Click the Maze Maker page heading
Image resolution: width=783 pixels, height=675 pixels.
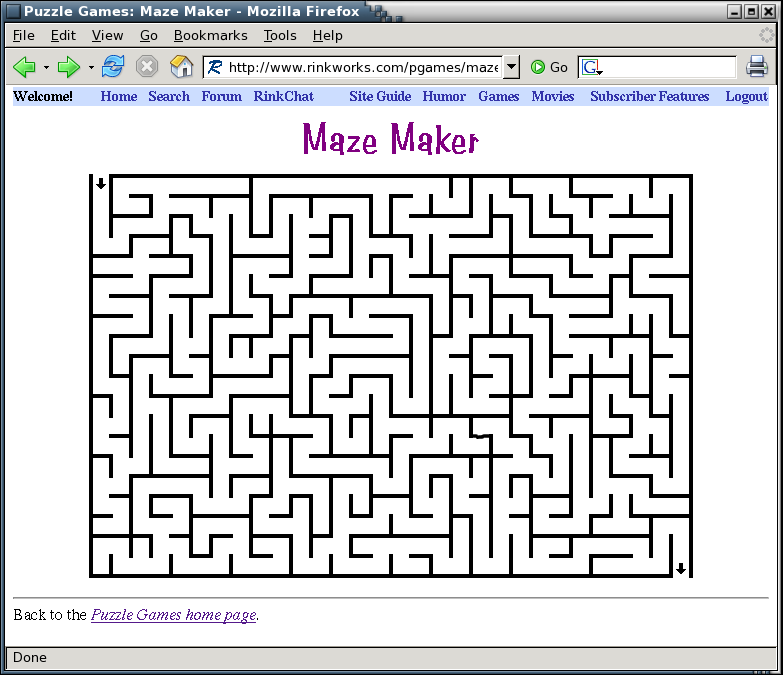click(391, 138)
